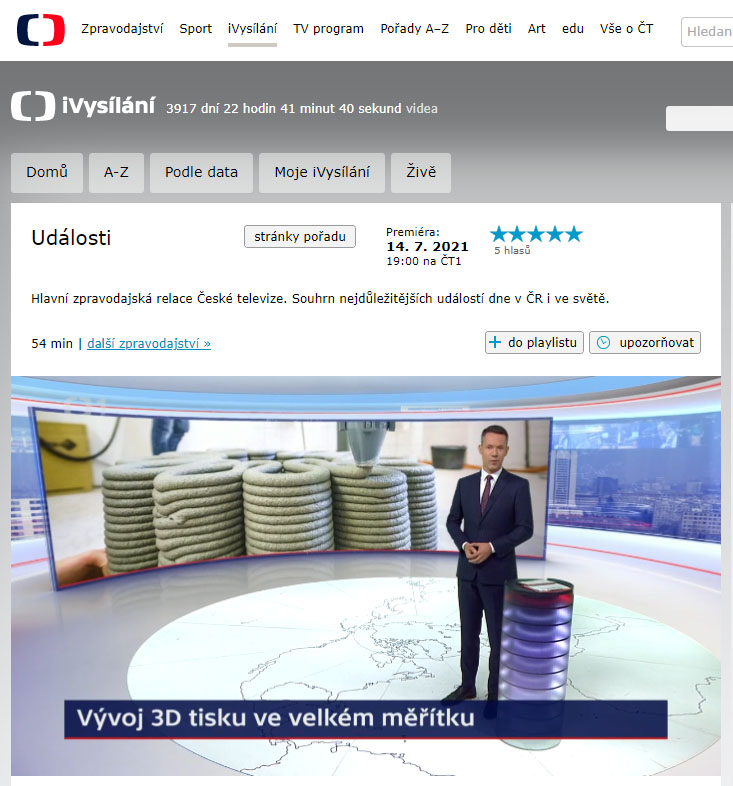This screenshot has height=786, width=733.
Task: Open Vše o ČT menu item
Action: point(626,29)
